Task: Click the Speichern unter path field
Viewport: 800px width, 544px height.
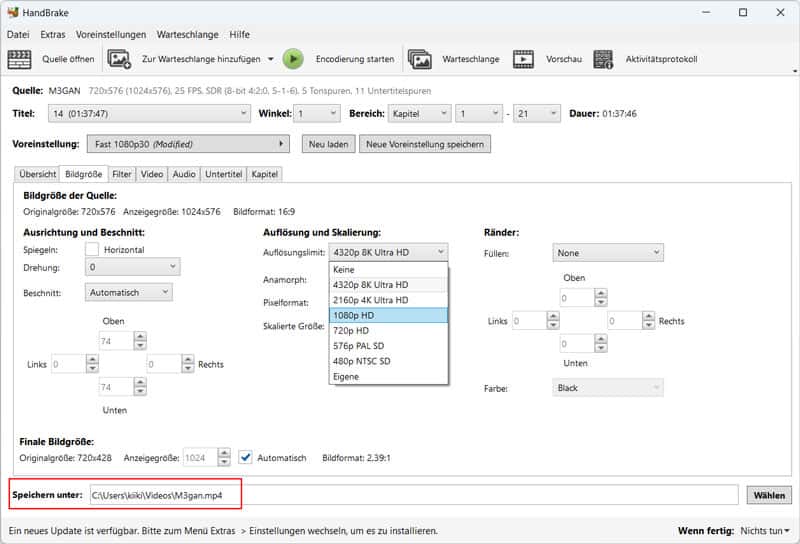Action: (x=414, y=495)
